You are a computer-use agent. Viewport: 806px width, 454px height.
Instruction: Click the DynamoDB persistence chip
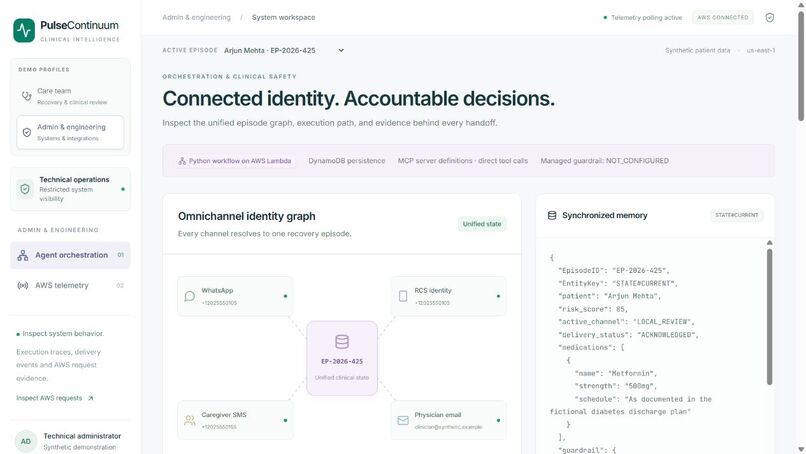click(346, 161)
